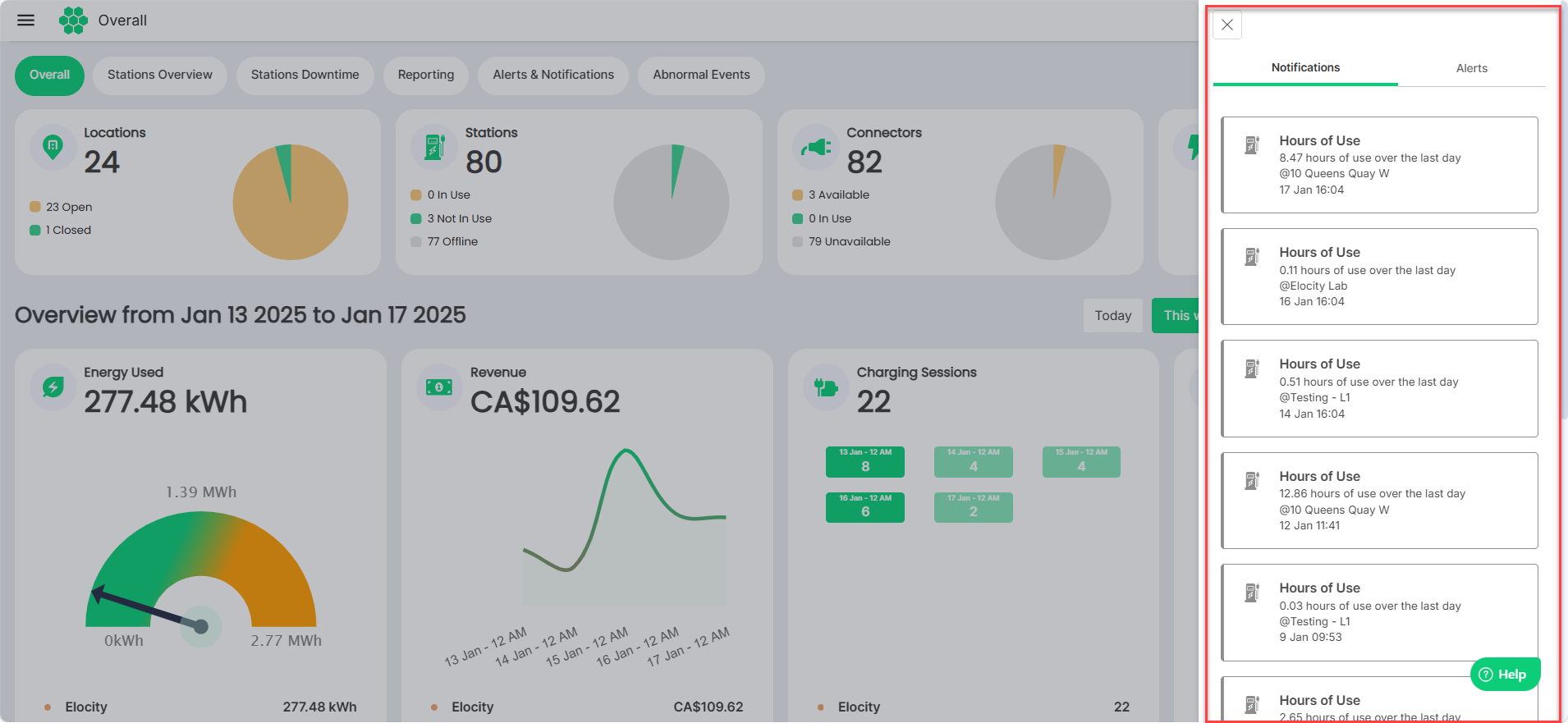
Task: Click the Elocity 277.48 kWh legend row
Action: (200, 707)
